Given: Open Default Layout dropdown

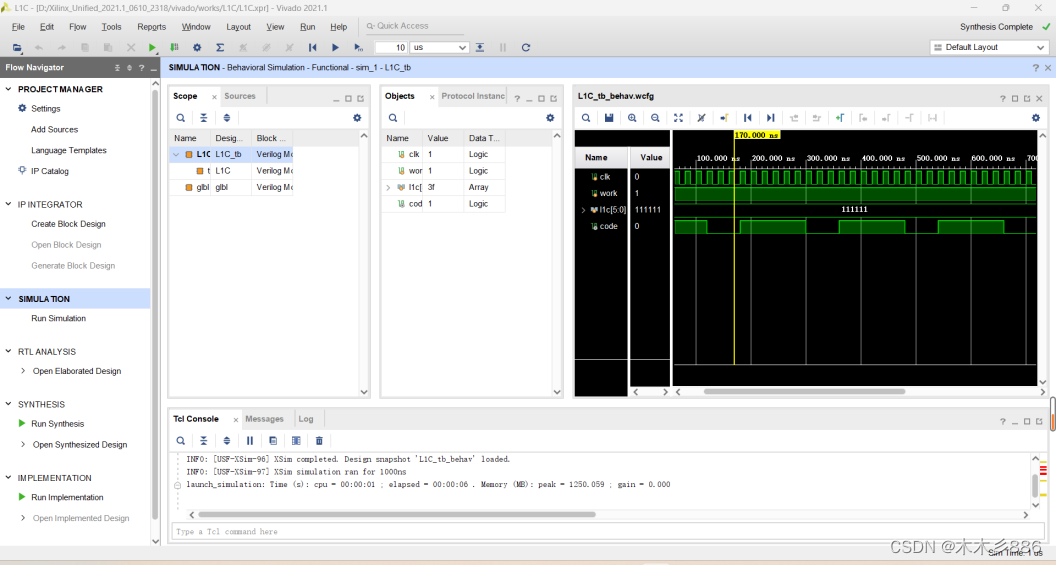Looking at the screenshot, I should point(989,47).
